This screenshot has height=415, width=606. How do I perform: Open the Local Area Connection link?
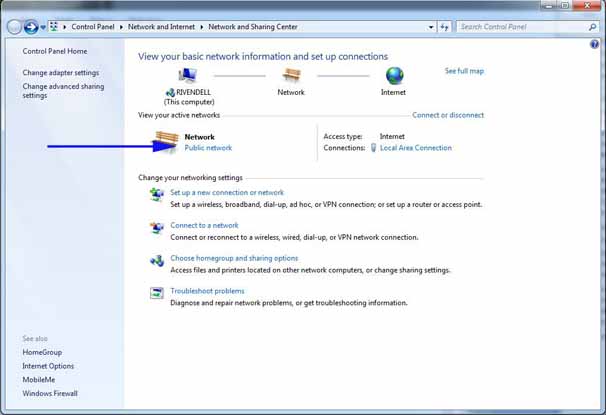click(x=416, y=148)
